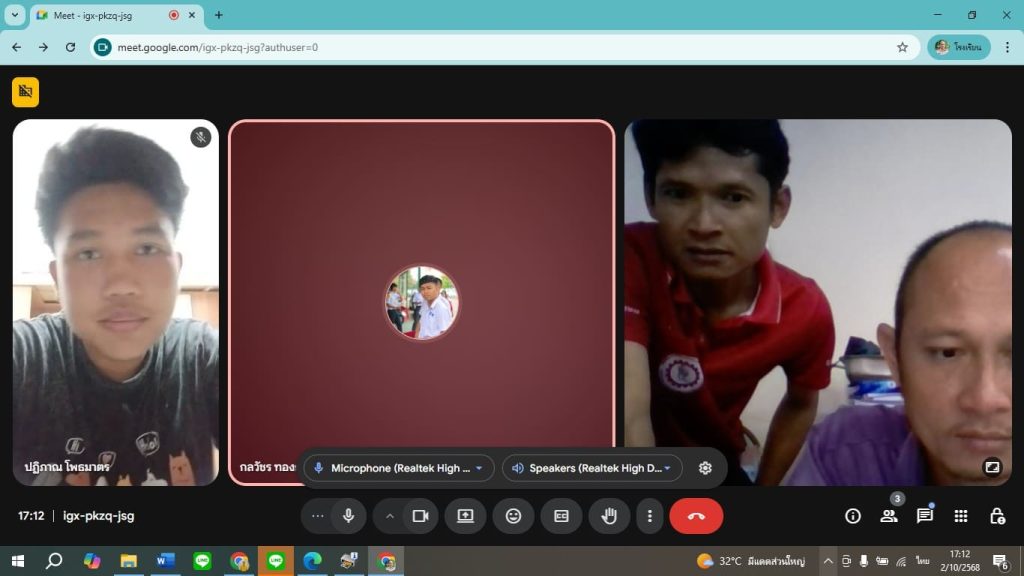Open the activities grid icon
The height and width of the screenshot is (576, 1024).
[961, 516]
